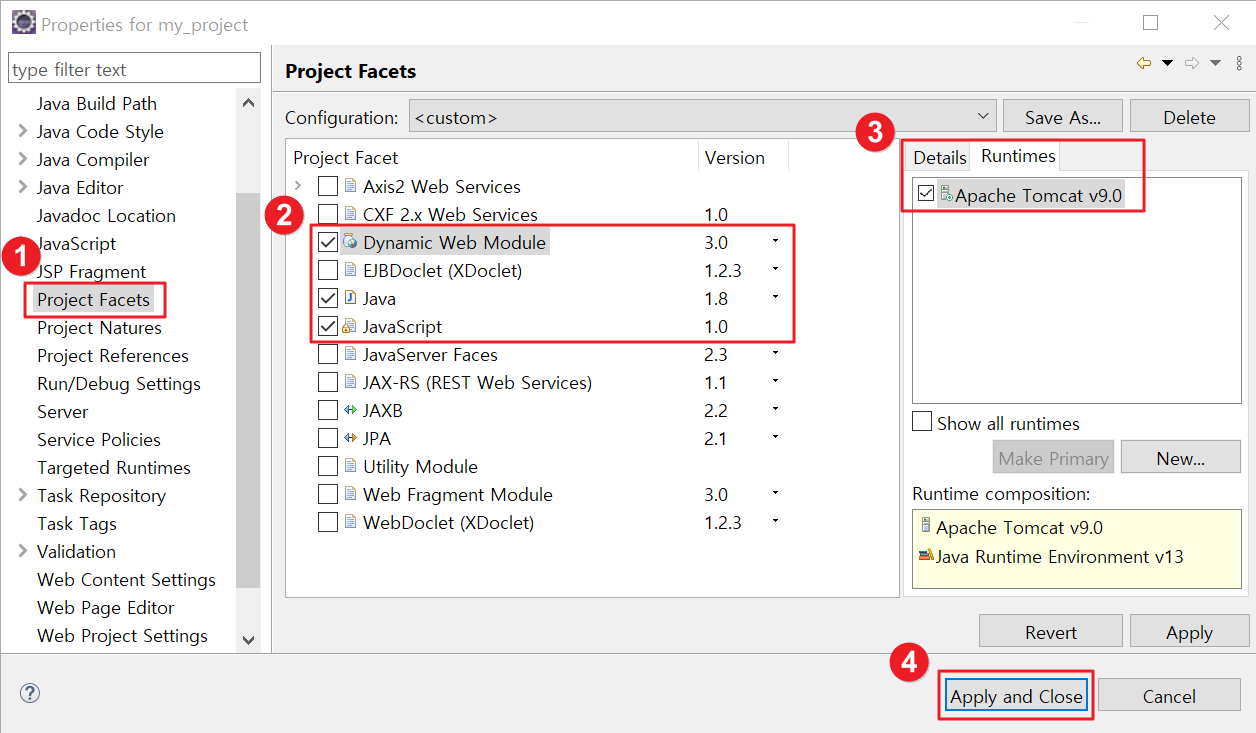
Task: Open the Configuration dropdown
Action: click(x=984, y=115)
